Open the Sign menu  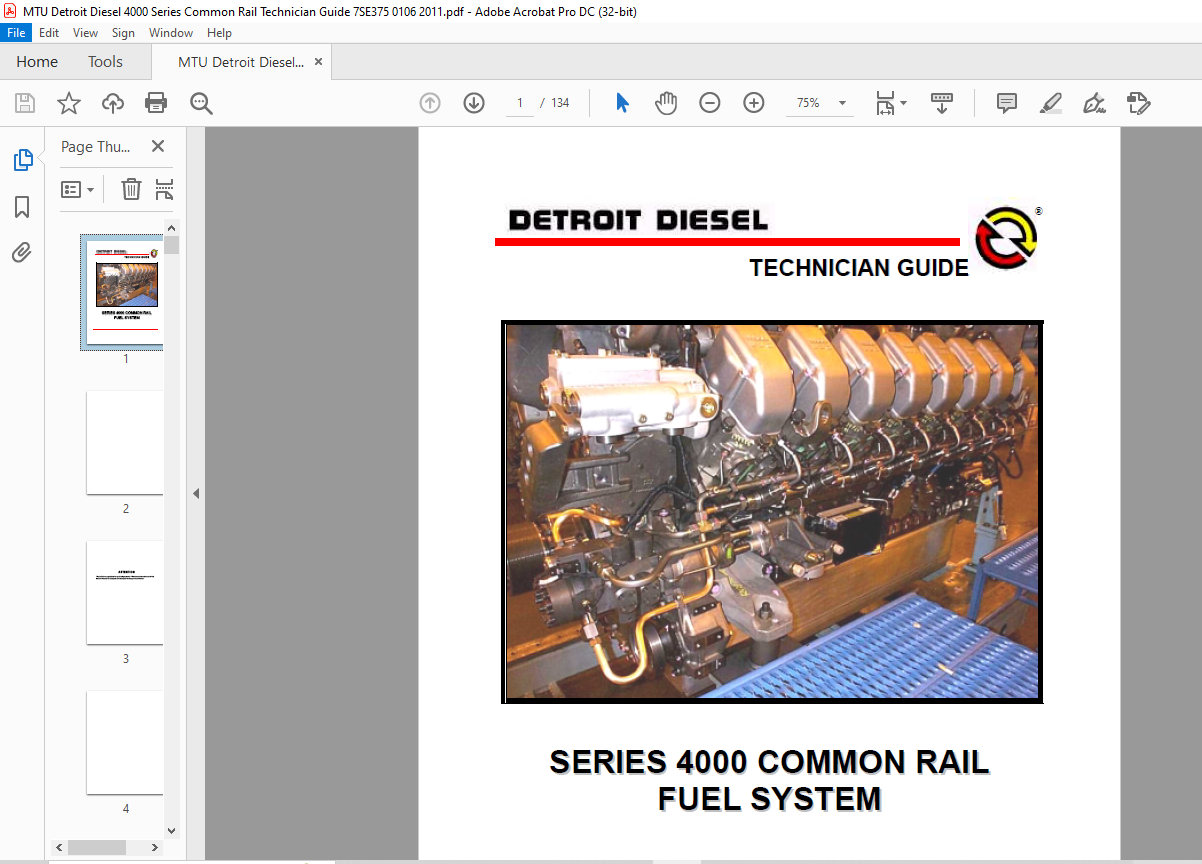coord(123,33)
